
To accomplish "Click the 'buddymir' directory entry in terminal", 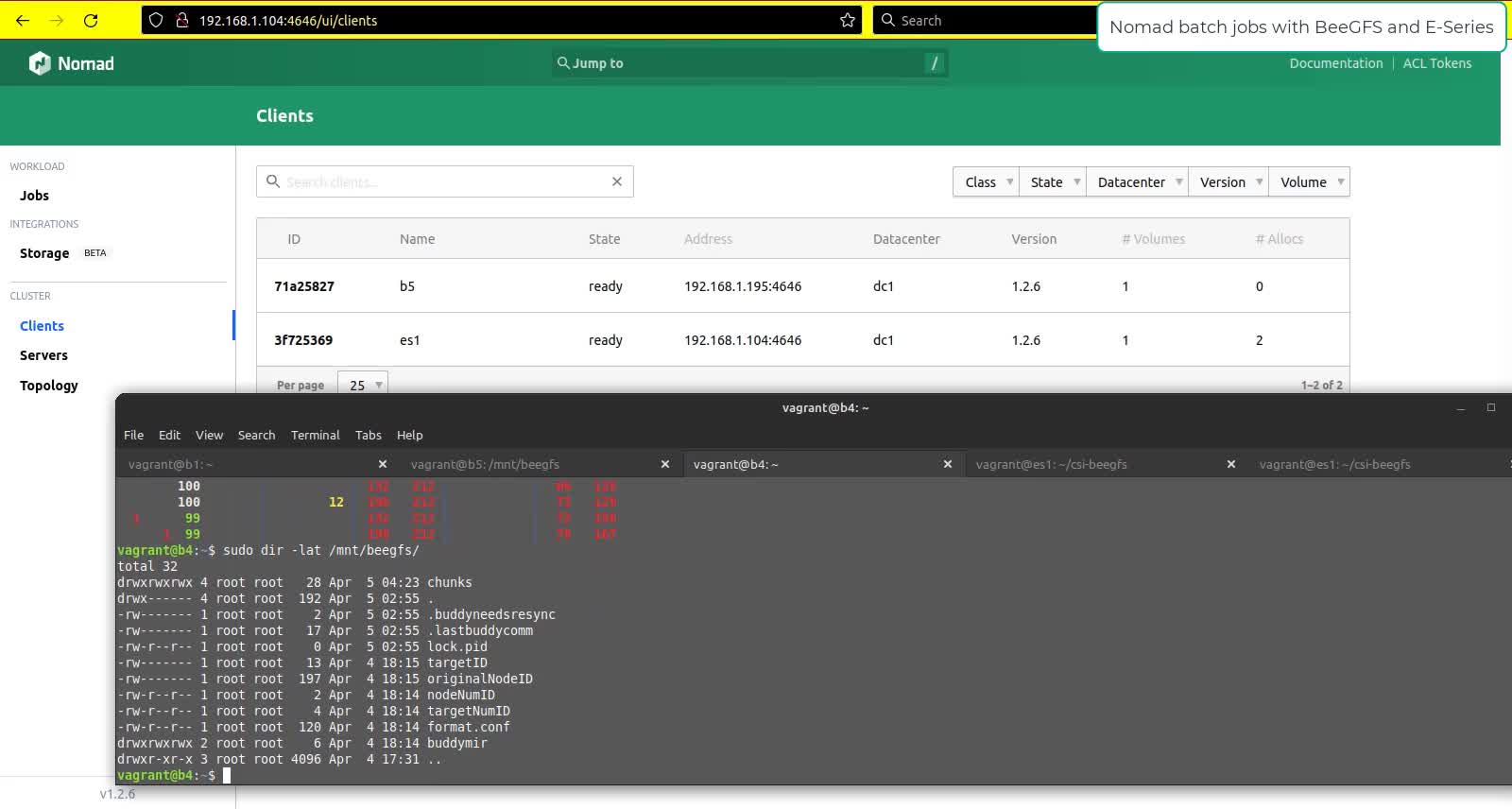I will click(x=457, y=743).
